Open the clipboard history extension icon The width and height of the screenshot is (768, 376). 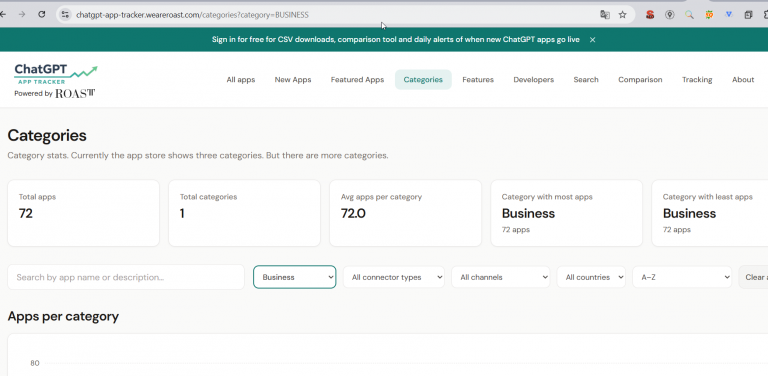(x=748, y=15)
